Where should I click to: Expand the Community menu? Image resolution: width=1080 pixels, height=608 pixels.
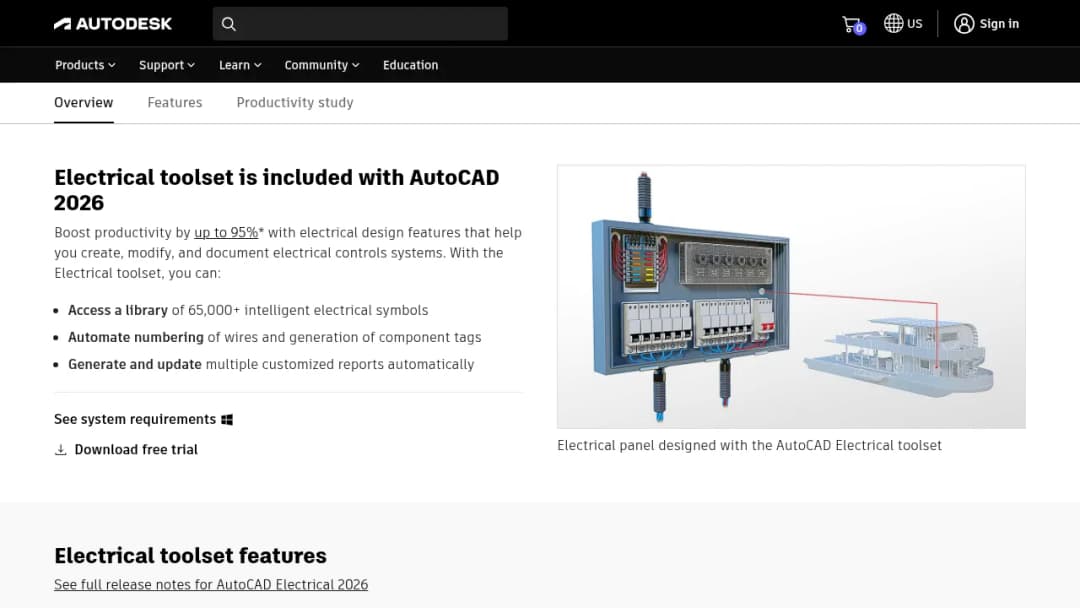tap(322, 65)
